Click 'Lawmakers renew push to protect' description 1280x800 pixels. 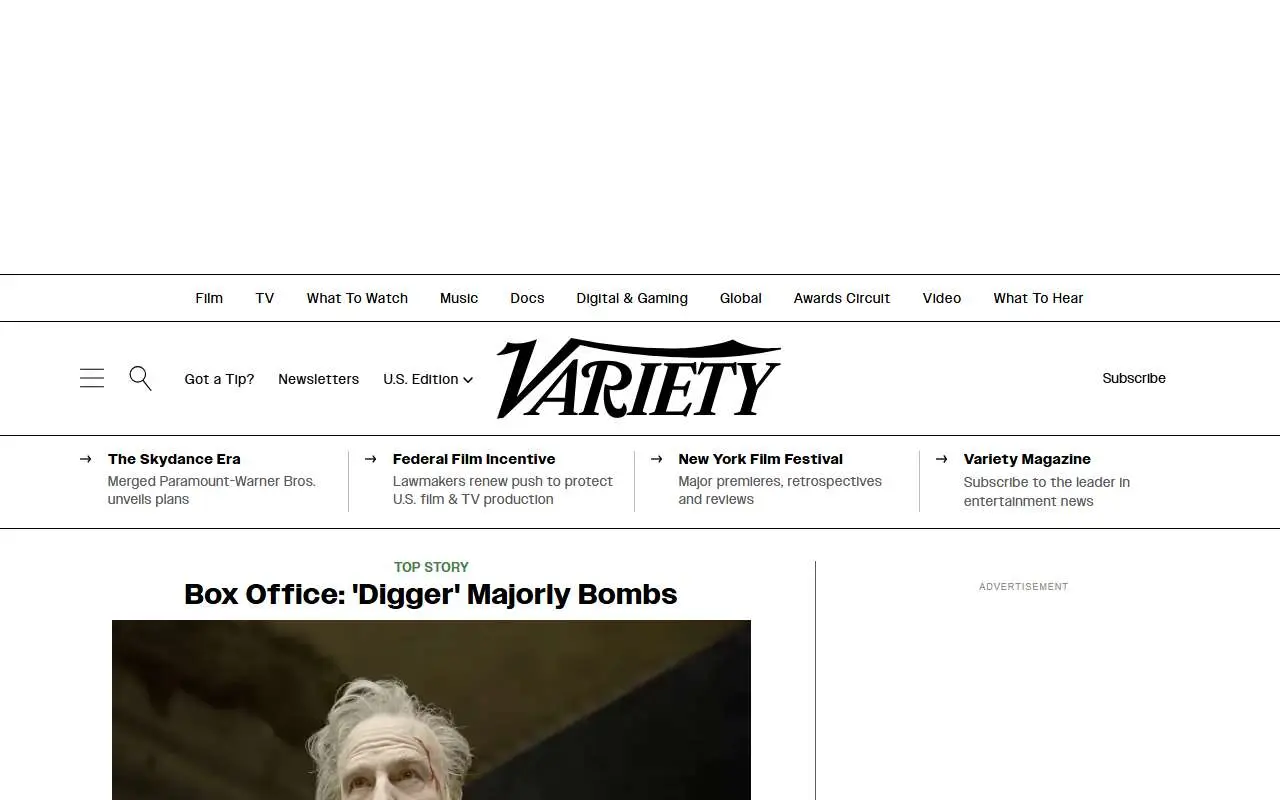503,490
